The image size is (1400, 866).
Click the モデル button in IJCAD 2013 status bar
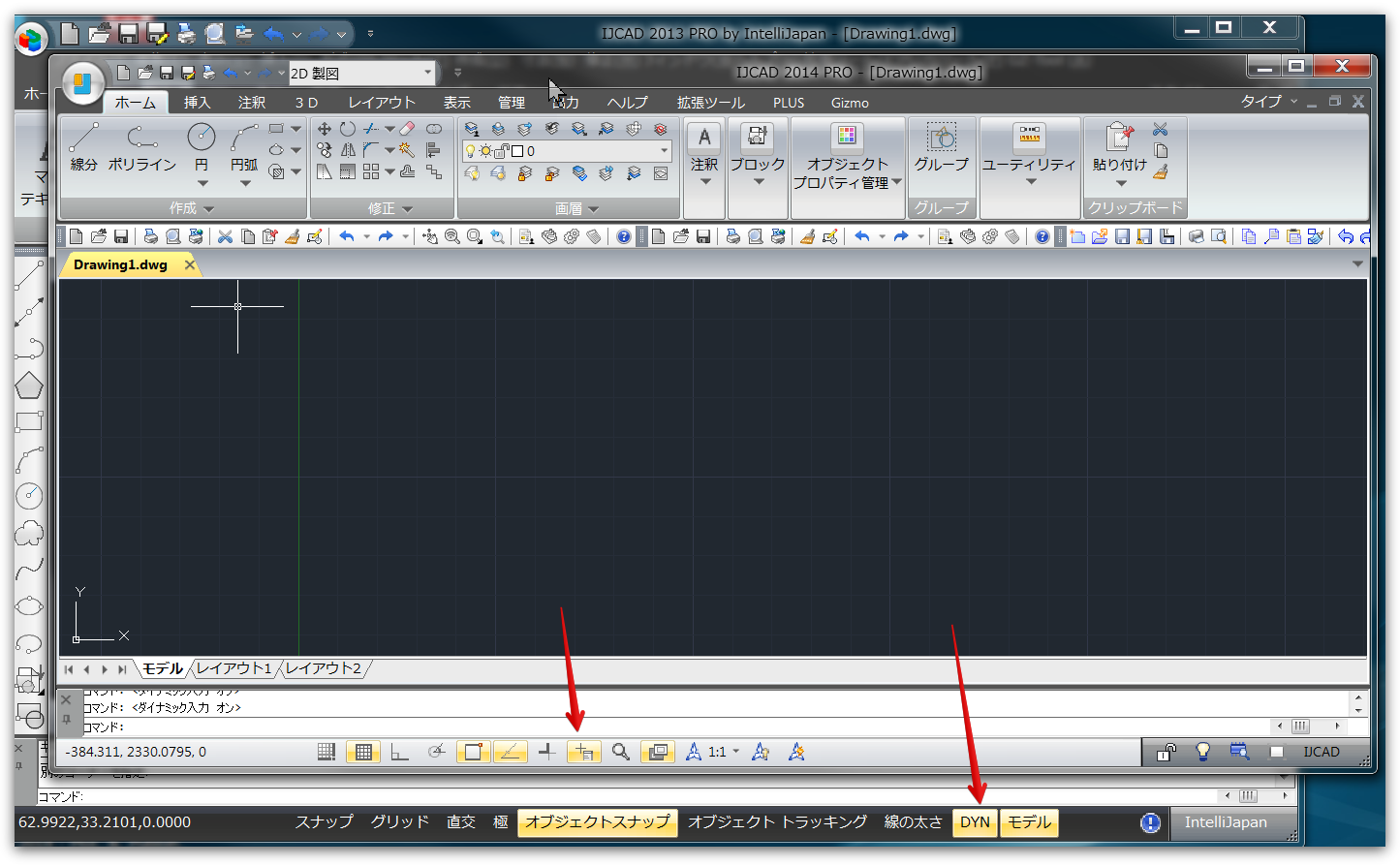pos(1029,822)
